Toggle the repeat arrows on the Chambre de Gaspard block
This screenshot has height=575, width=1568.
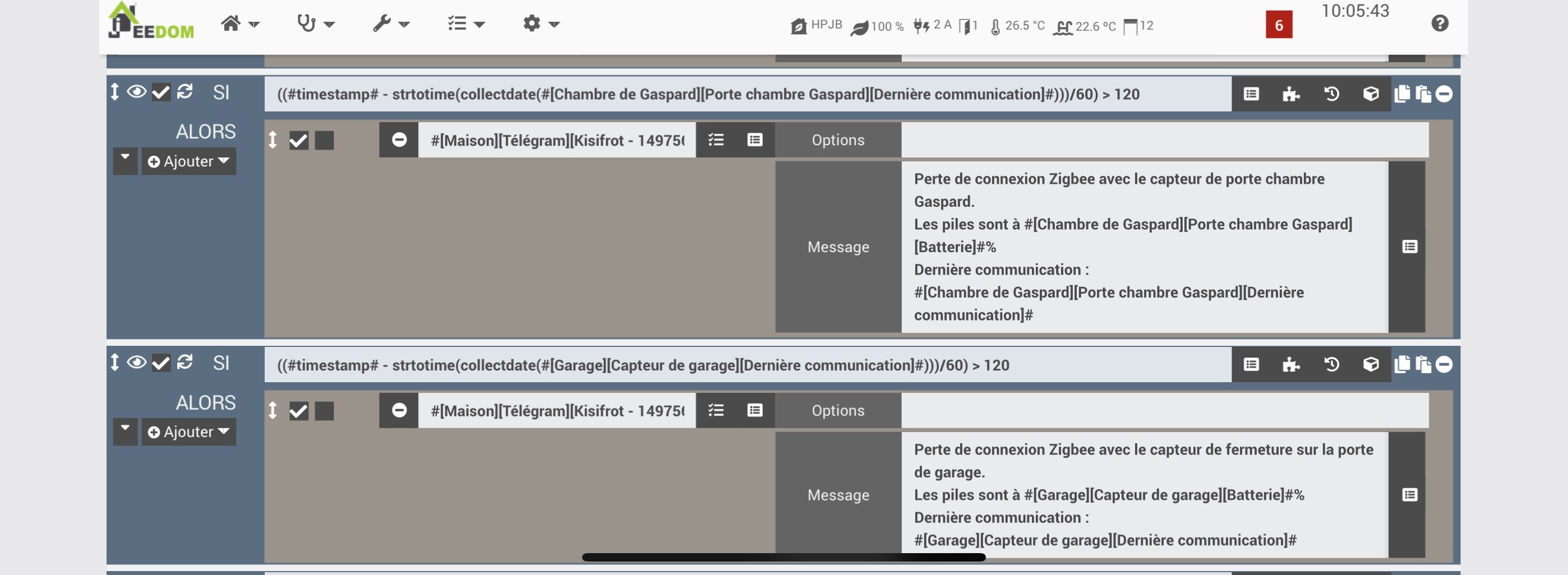point(185,92)
